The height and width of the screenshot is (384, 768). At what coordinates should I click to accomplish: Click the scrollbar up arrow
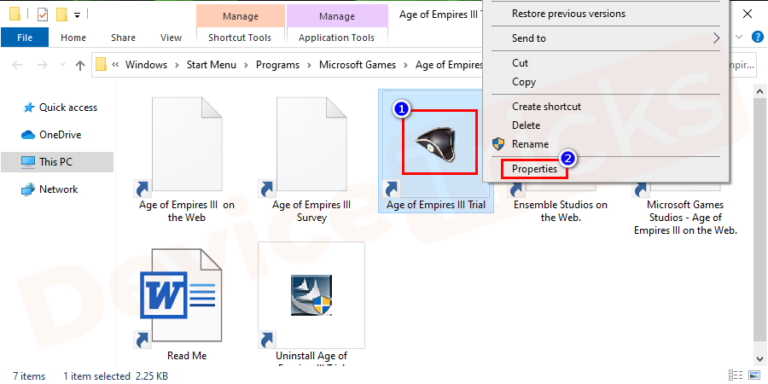click(x=760, y=91)
